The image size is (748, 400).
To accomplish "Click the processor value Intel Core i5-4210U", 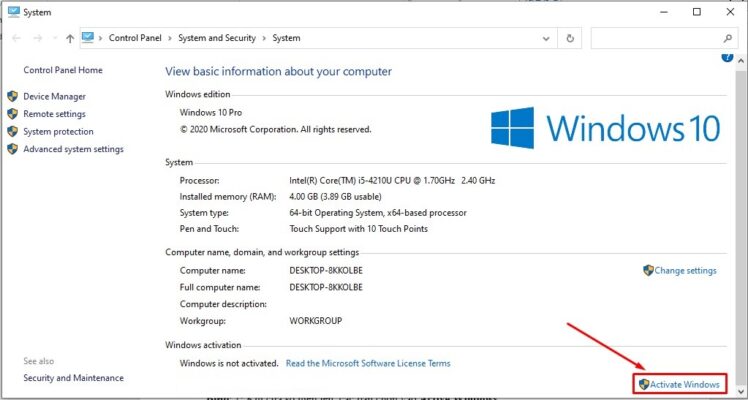I will pyautogui.click(x=392, y=181).
